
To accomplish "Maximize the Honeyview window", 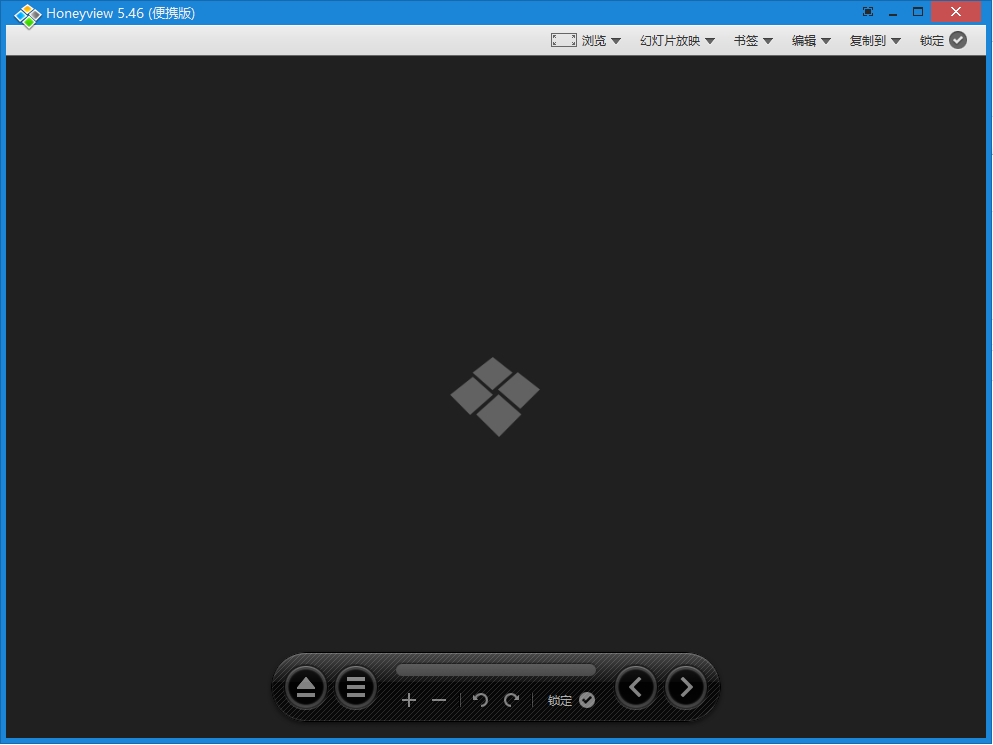I will (918, 12).
